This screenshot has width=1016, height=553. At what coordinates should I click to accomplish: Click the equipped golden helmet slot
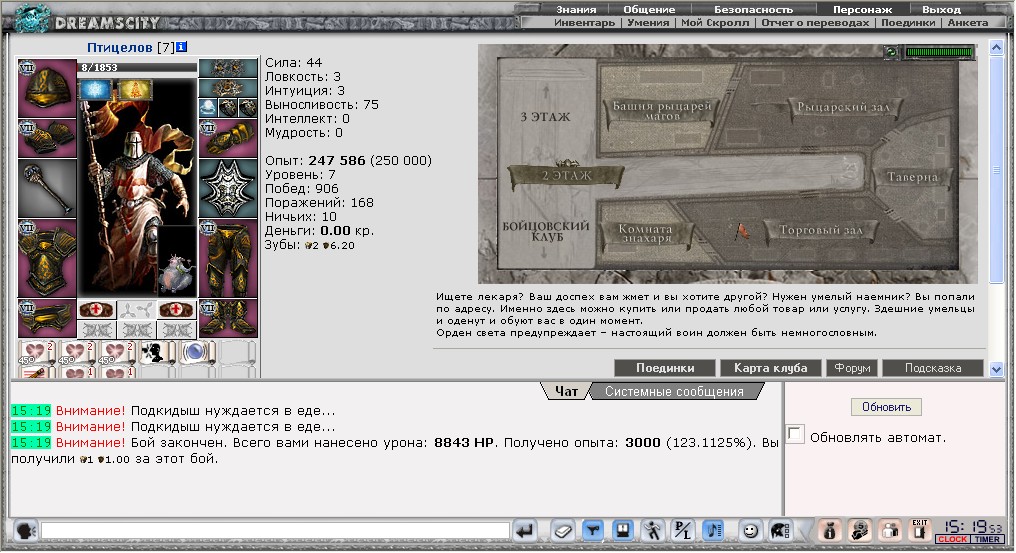coord(47,89)
